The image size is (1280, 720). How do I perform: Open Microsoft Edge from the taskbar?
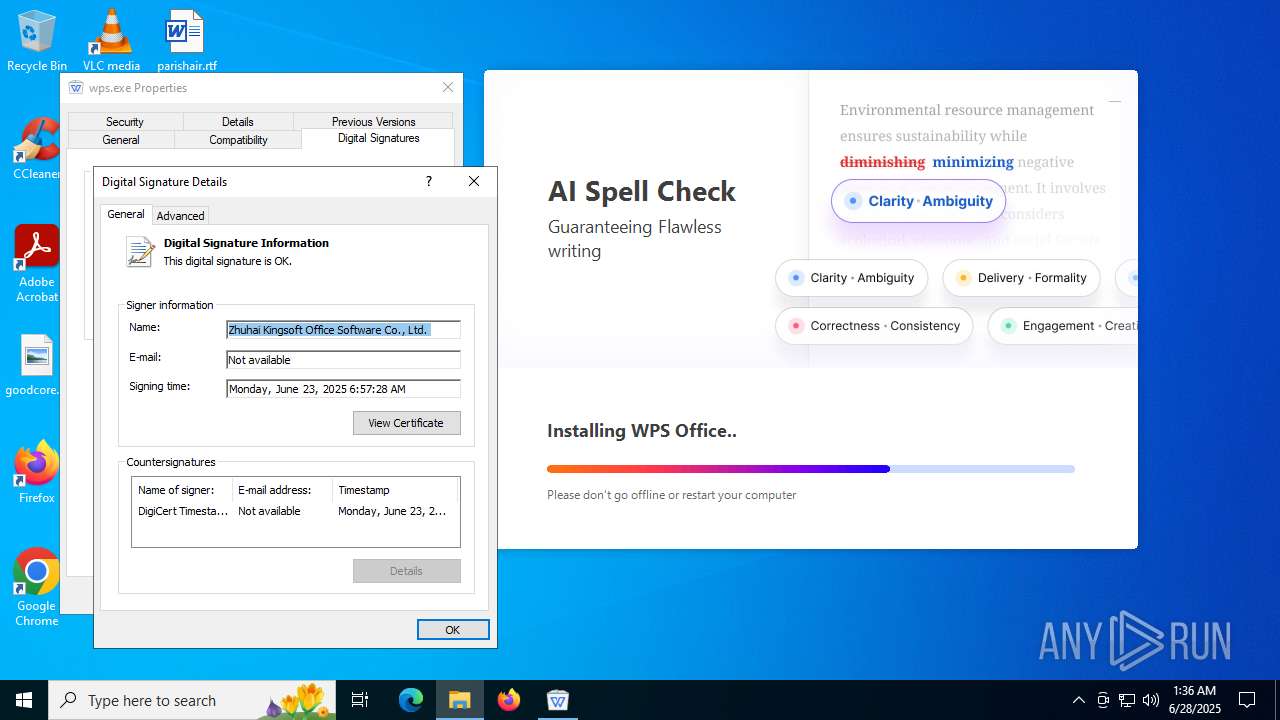[411, 700]
